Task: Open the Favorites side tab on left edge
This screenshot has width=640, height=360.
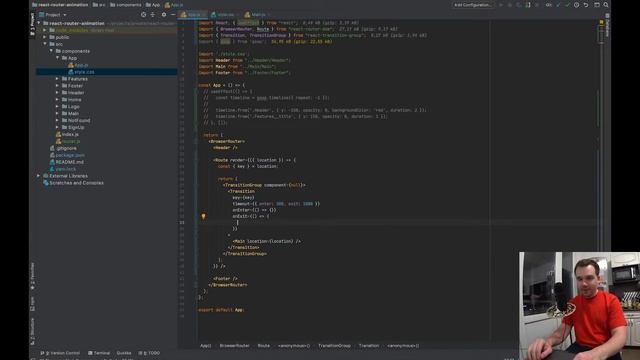Action: point(32,276)
